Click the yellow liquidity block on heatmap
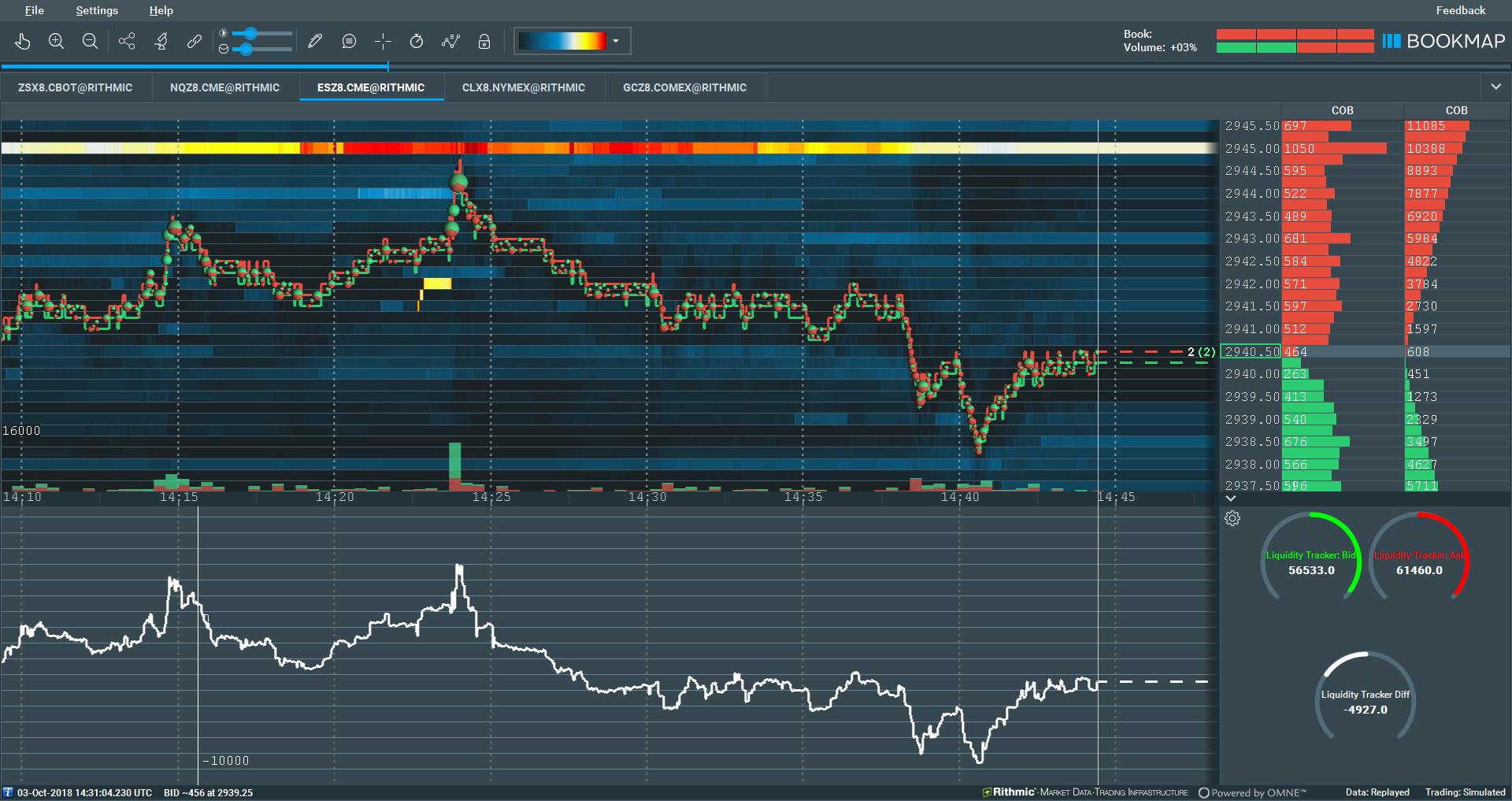This screenshot has width=1512, height=801. [437, 284]
